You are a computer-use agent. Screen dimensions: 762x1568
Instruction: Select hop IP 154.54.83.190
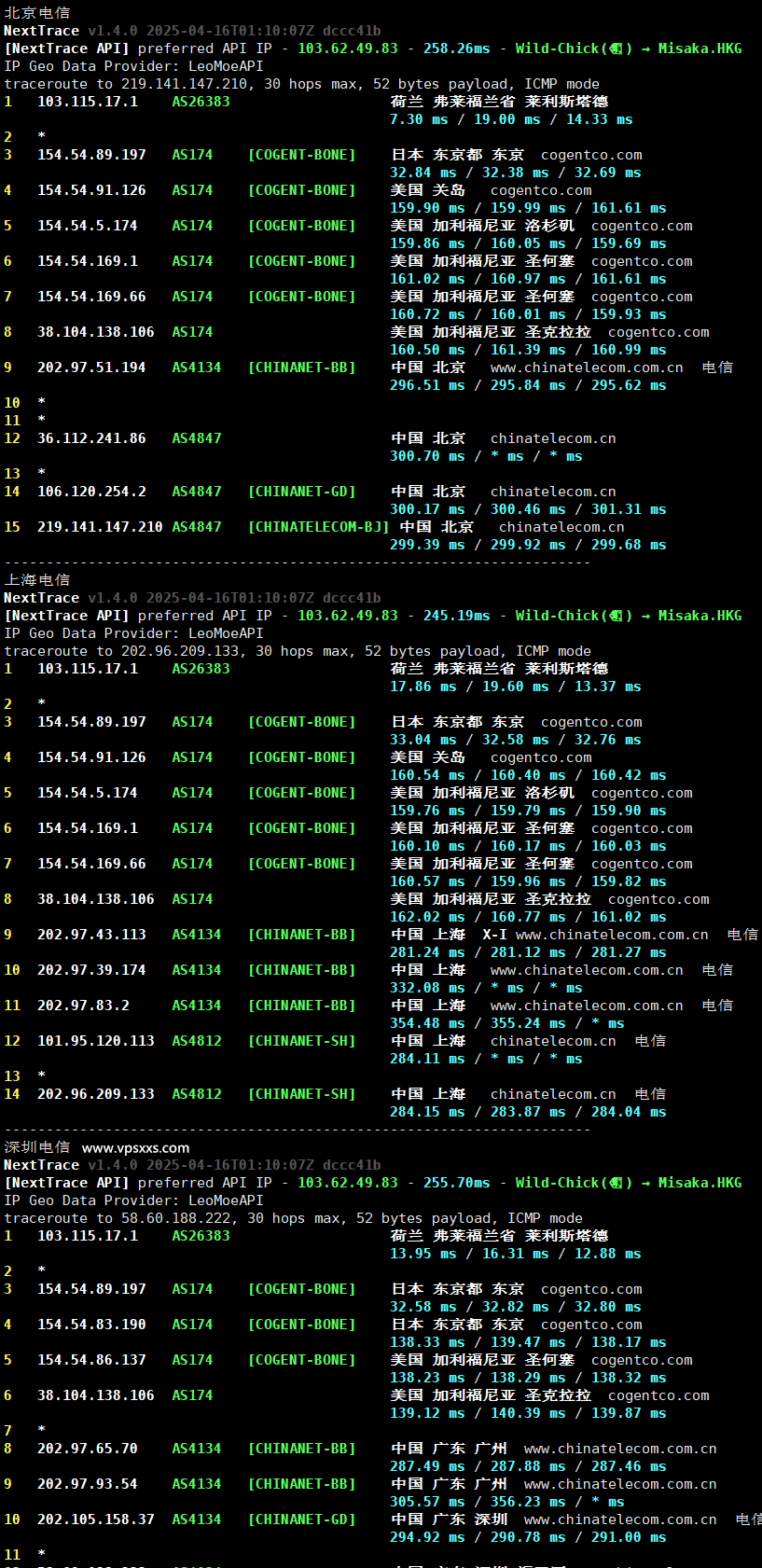91,1325
